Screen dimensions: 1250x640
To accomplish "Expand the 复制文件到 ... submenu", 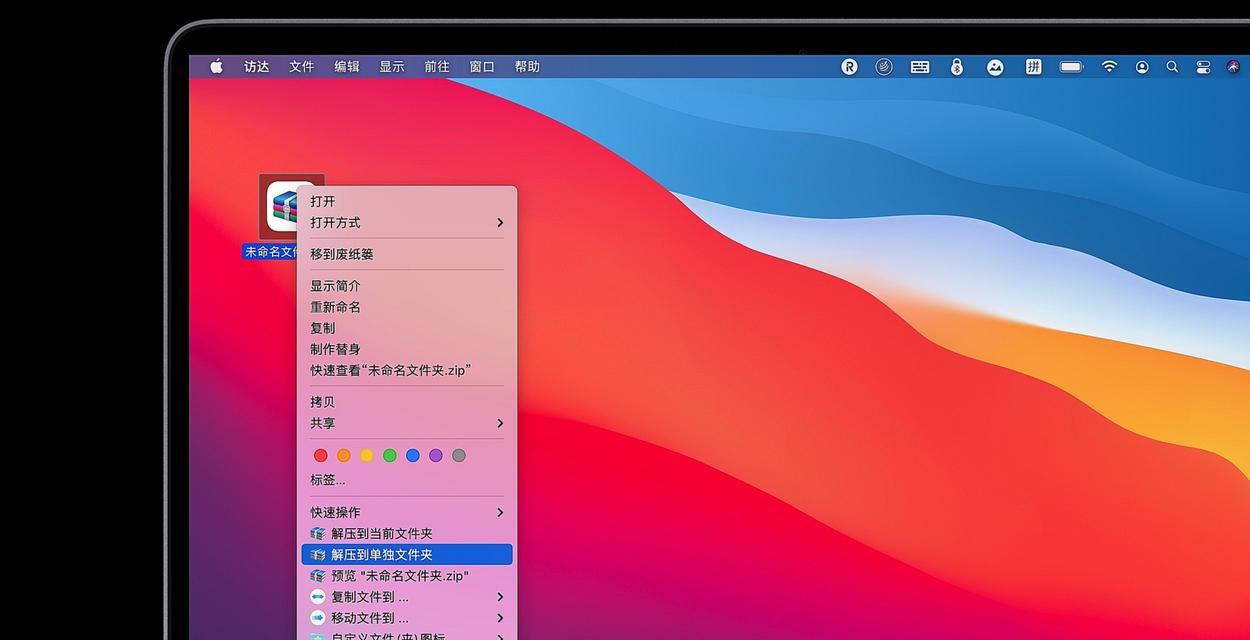I will [x=407, y=597].
